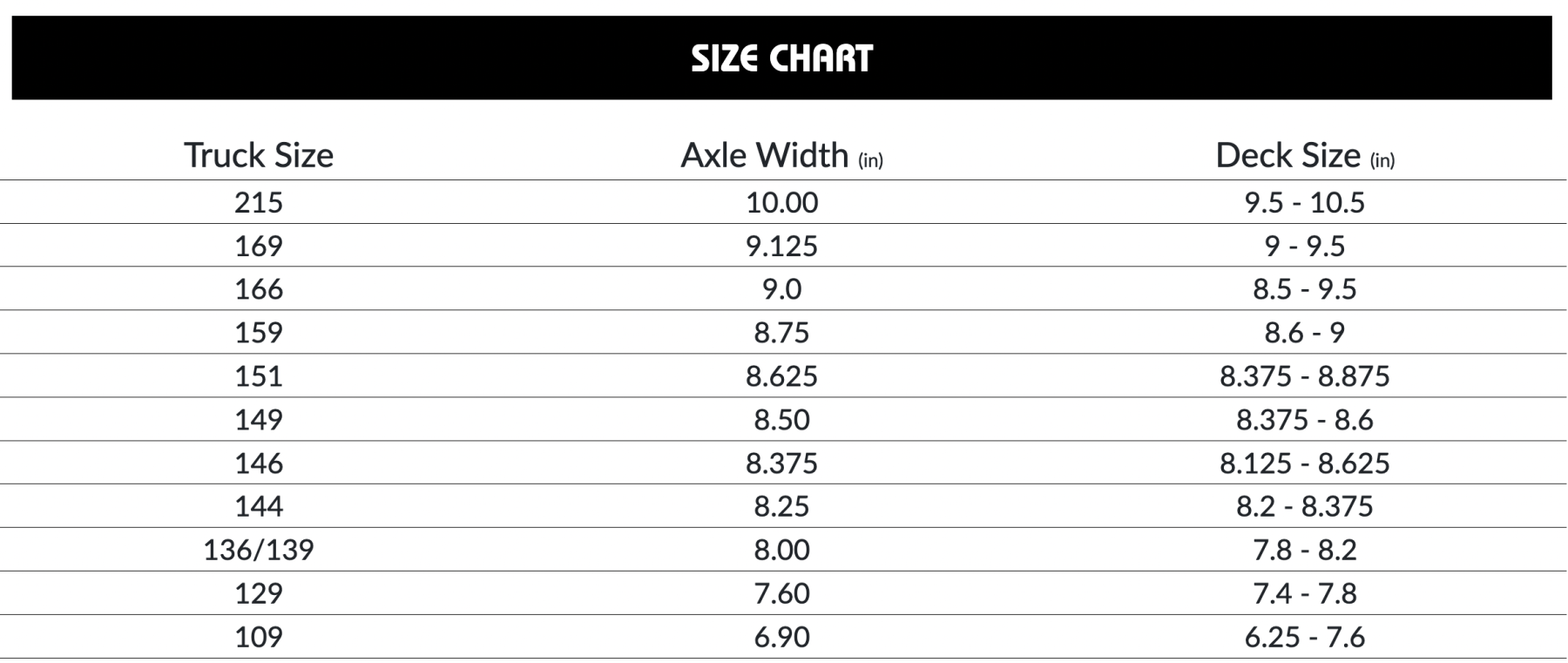Image resolution: width=1568 pixels, height=663 pixels.
Task: Click the Truck Size column header
Action: tap(259, 155)
